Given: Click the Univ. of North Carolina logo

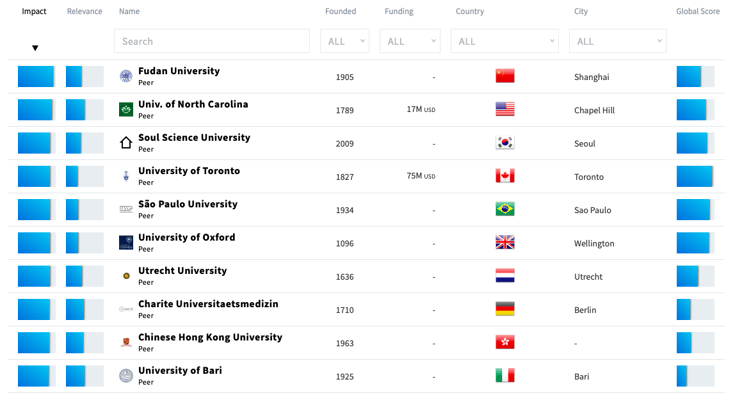Looking at the screenshot, I should 126,110.
